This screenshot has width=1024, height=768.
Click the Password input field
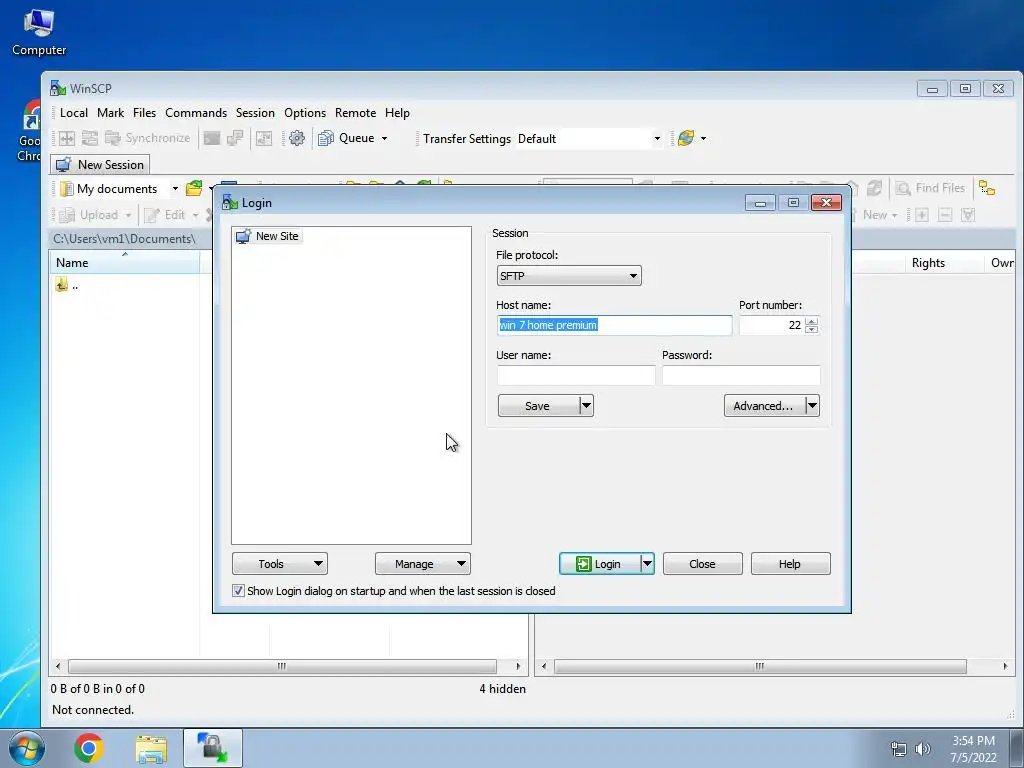(741, 376)
